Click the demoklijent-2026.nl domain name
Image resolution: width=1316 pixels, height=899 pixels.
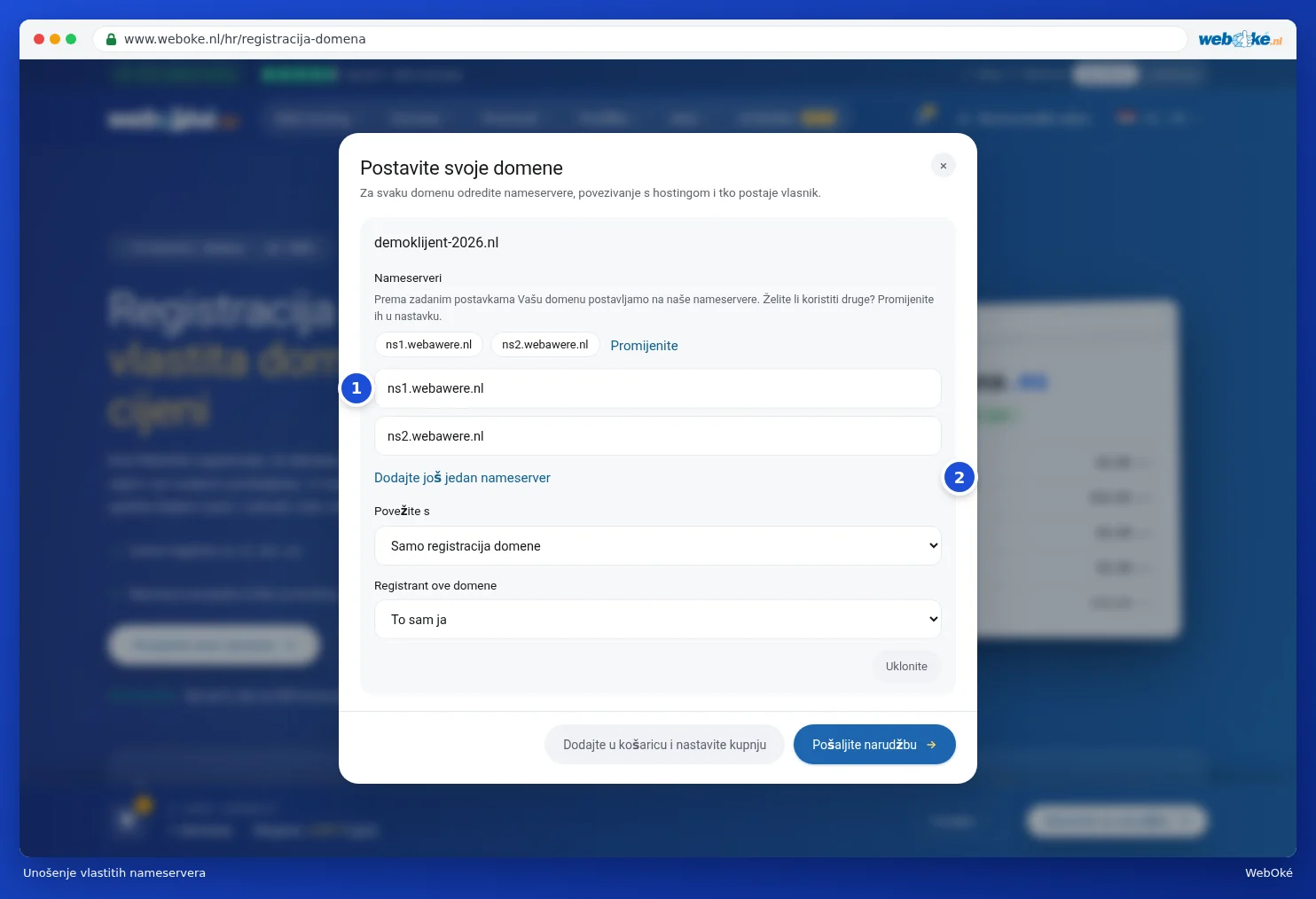[x=436, y=243]
